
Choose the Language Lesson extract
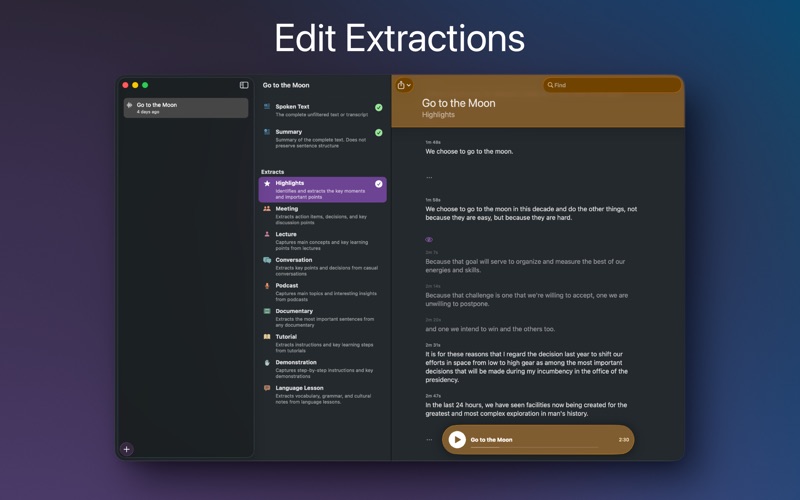[322, 394]
